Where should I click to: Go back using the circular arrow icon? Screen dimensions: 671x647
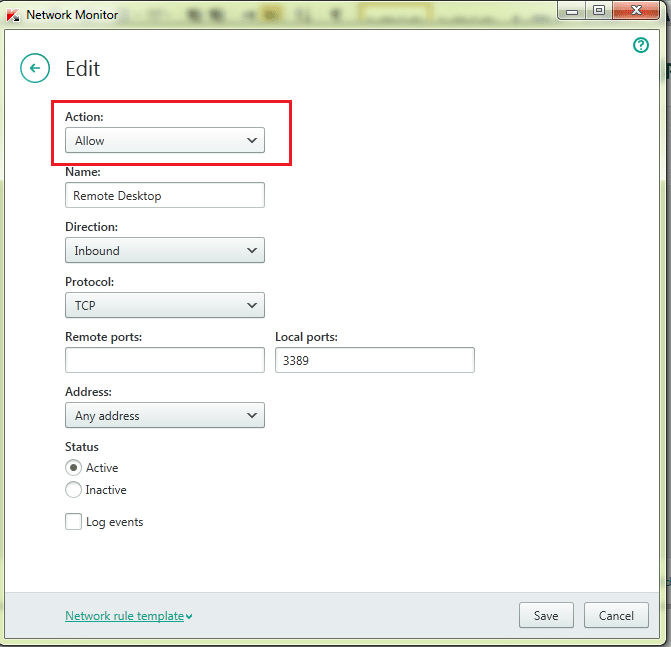coord(35,68)
